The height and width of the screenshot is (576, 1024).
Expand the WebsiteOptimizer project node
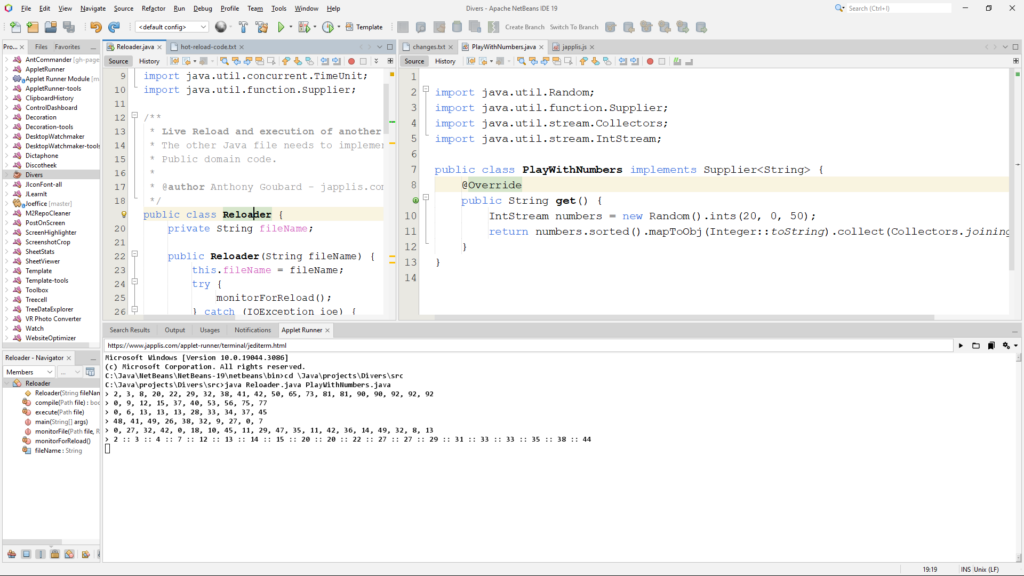coord(7,338)
